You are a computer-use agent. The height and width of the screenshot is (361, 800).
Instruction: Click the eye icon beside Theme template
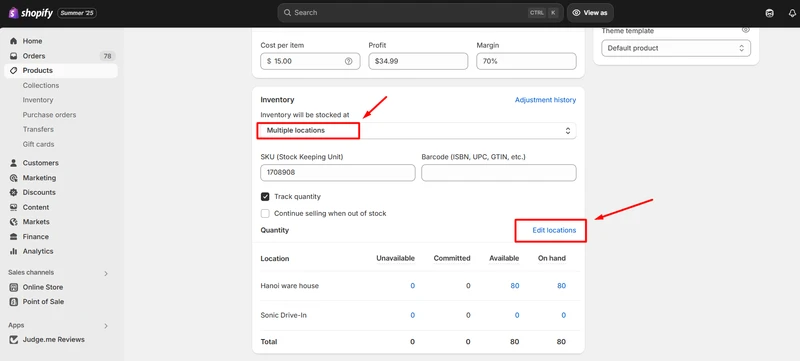746,30
